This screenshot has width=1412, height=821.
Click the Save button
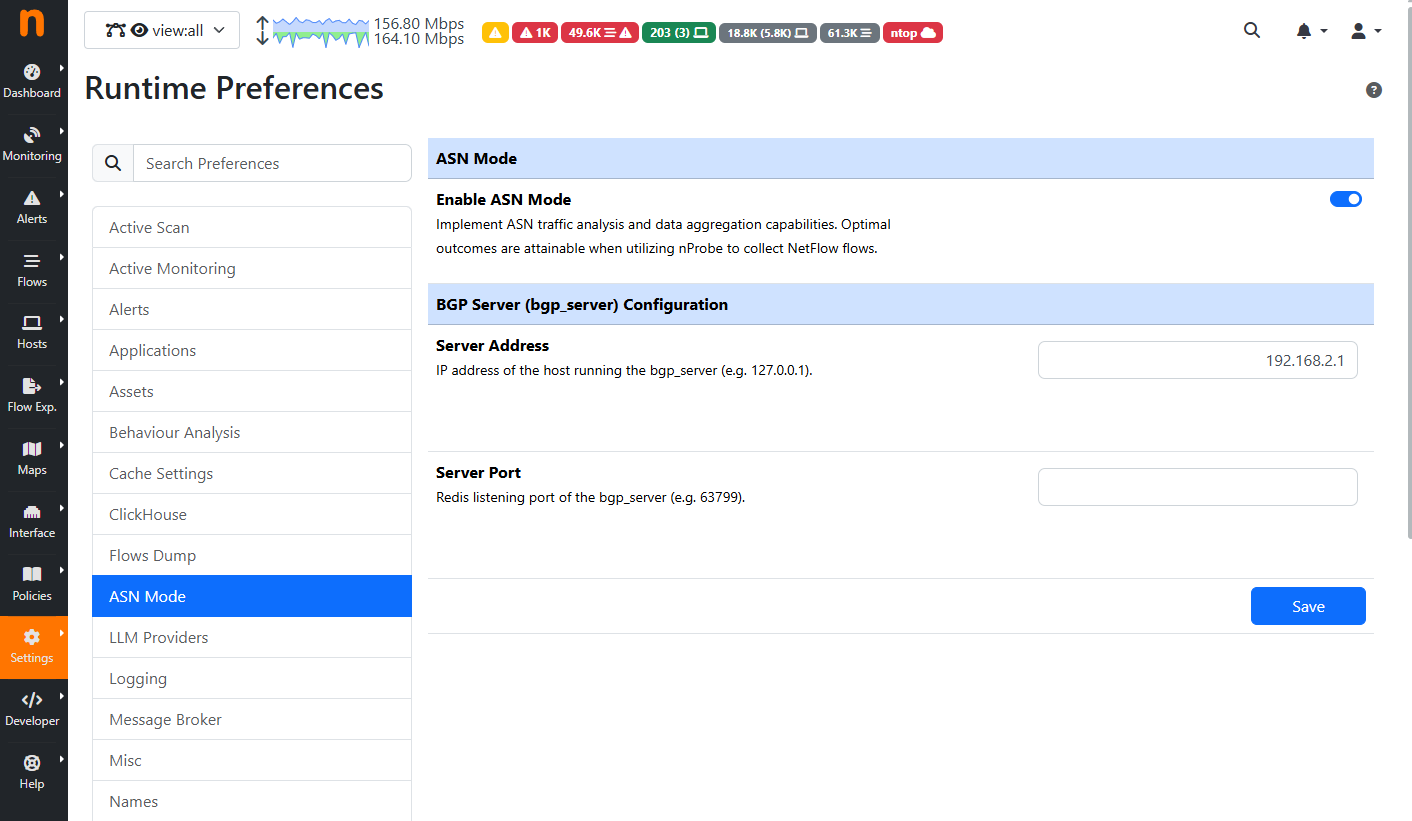[x=1308, y=606]
